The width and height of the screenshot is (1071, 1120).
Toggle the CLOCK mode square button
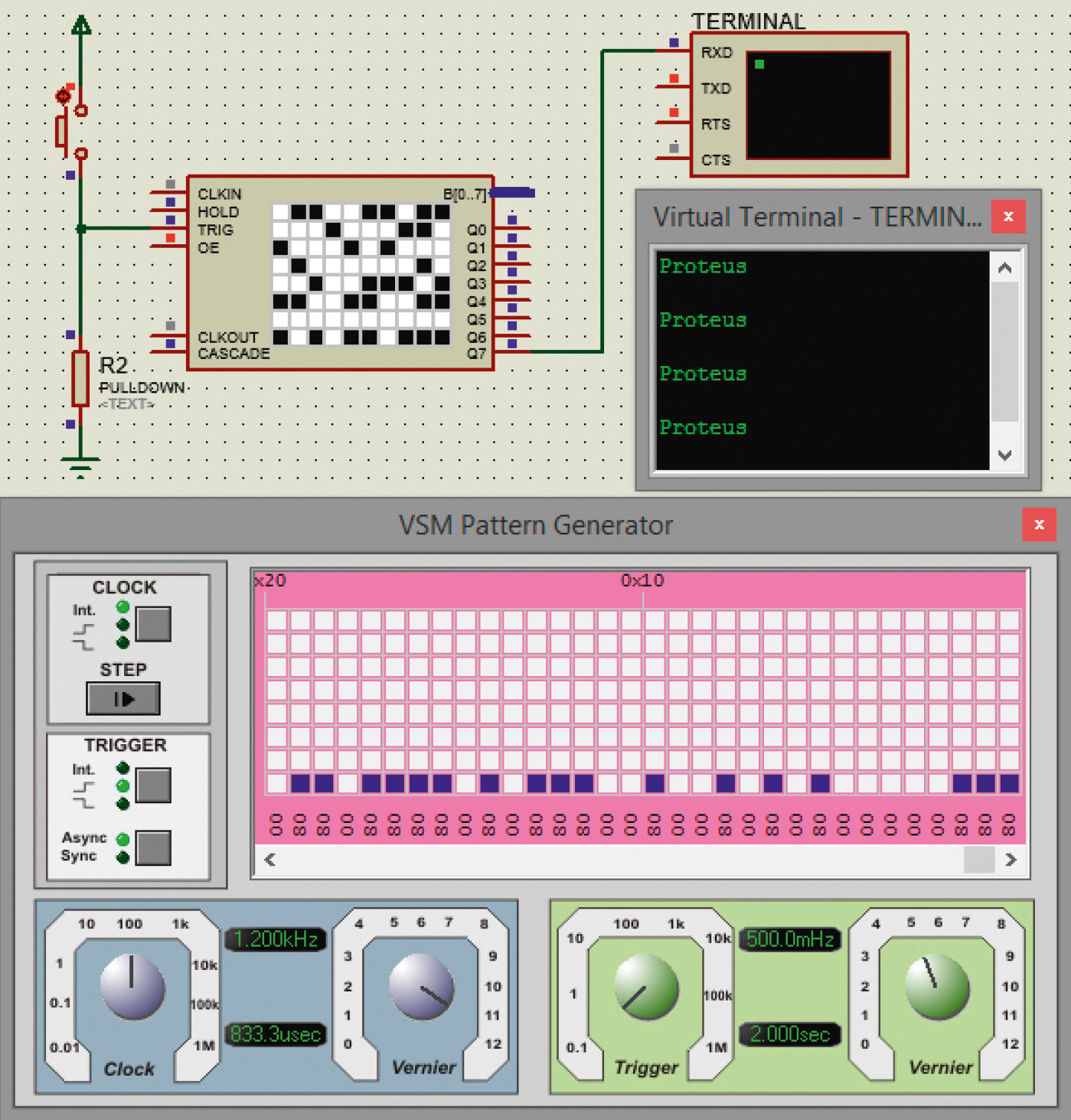point(154,624)
